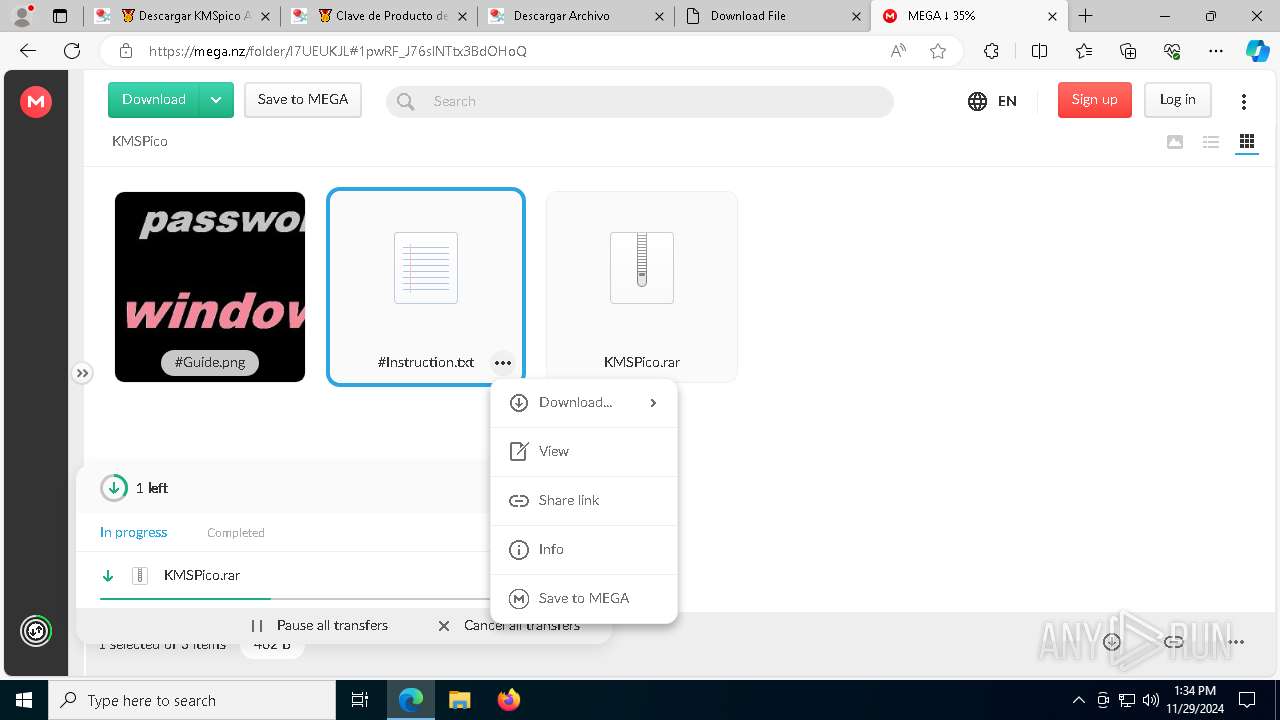
Task: Open Collections icon
Action: pos(1128,51)
